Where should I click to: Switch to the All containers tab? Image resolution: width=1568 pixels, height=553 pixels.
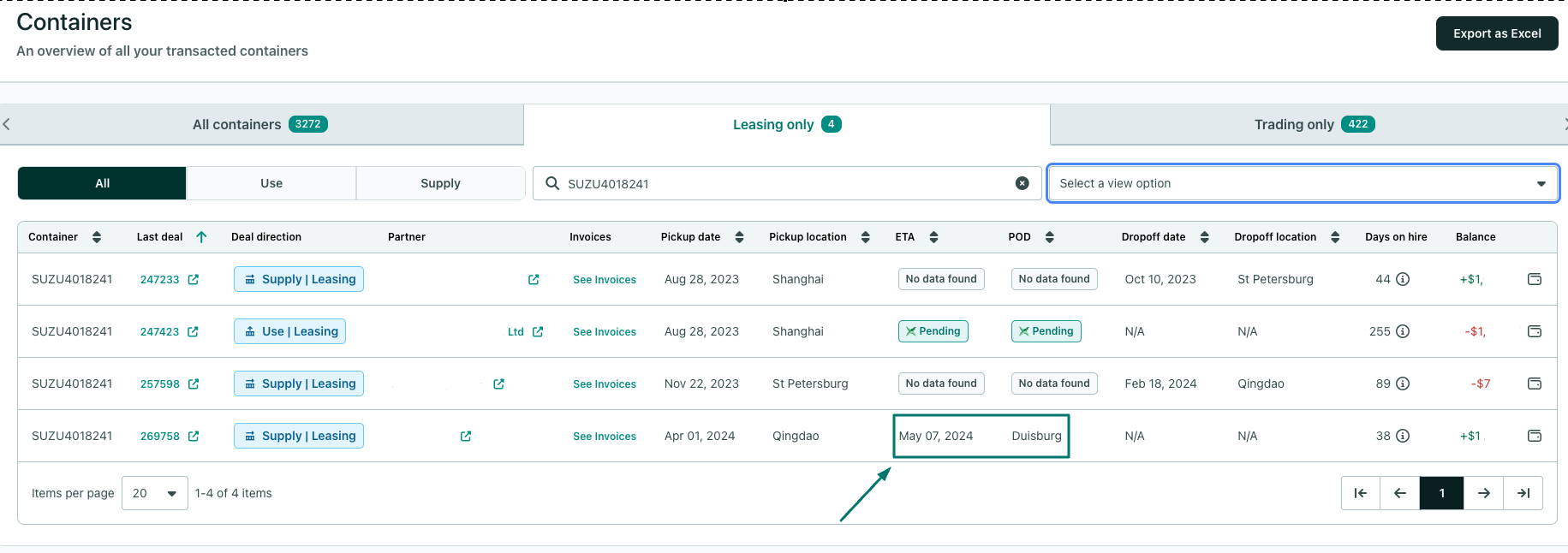coord(260,125)
